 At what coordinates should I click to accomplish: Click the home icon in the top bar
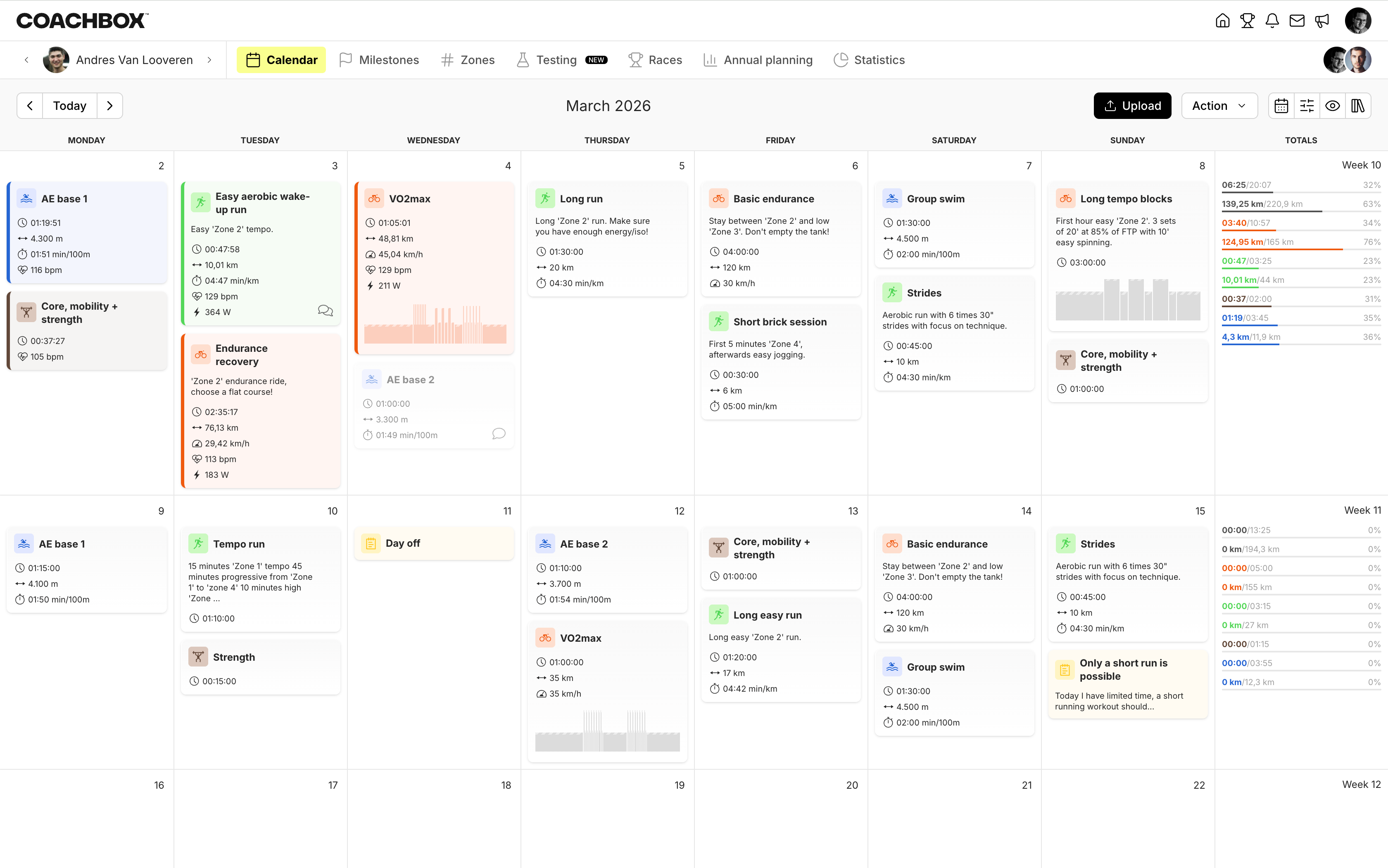(x=1222, y=20)
